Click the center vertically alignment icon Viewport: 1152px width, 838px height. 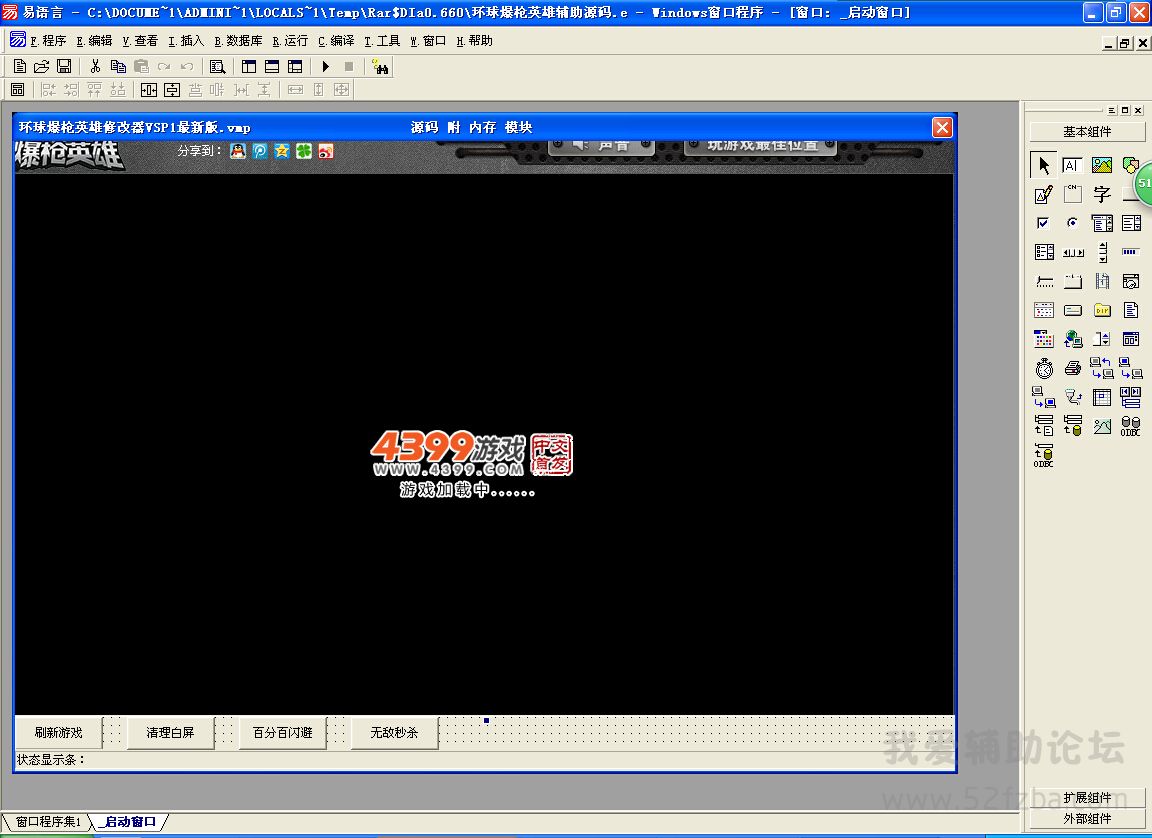tap(172, 90)
